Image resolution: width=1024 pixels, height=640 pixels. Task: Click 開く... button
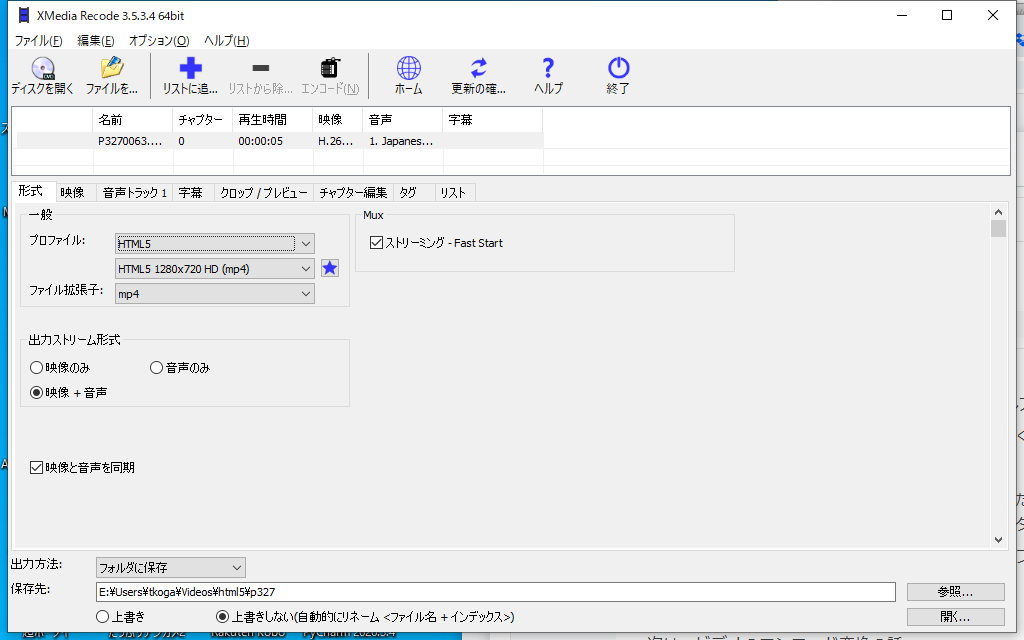coord(955,616)
